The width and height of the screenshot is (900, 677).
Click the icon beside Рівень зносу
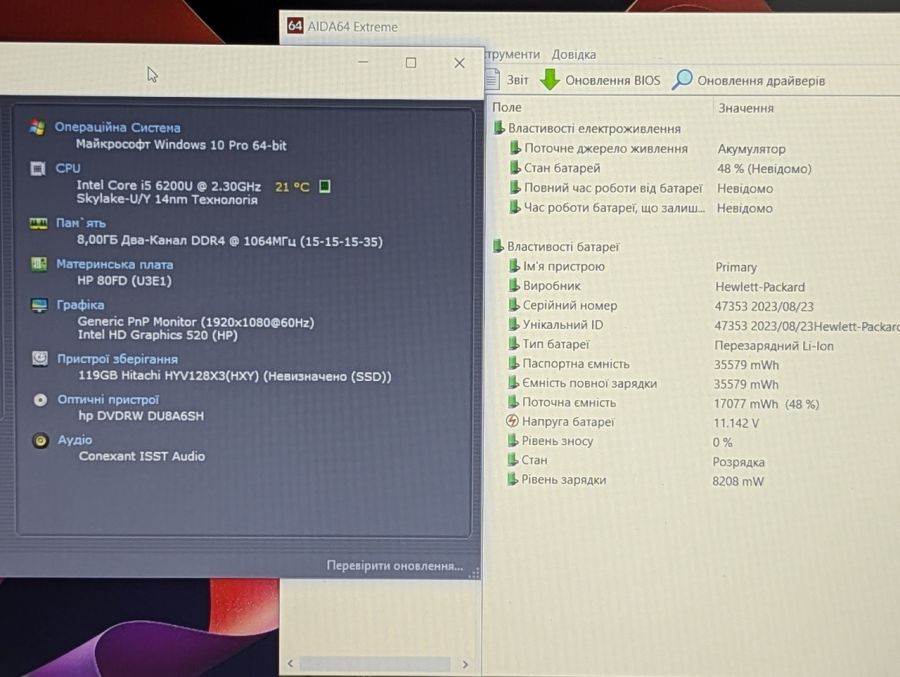(x=512, y=440)
